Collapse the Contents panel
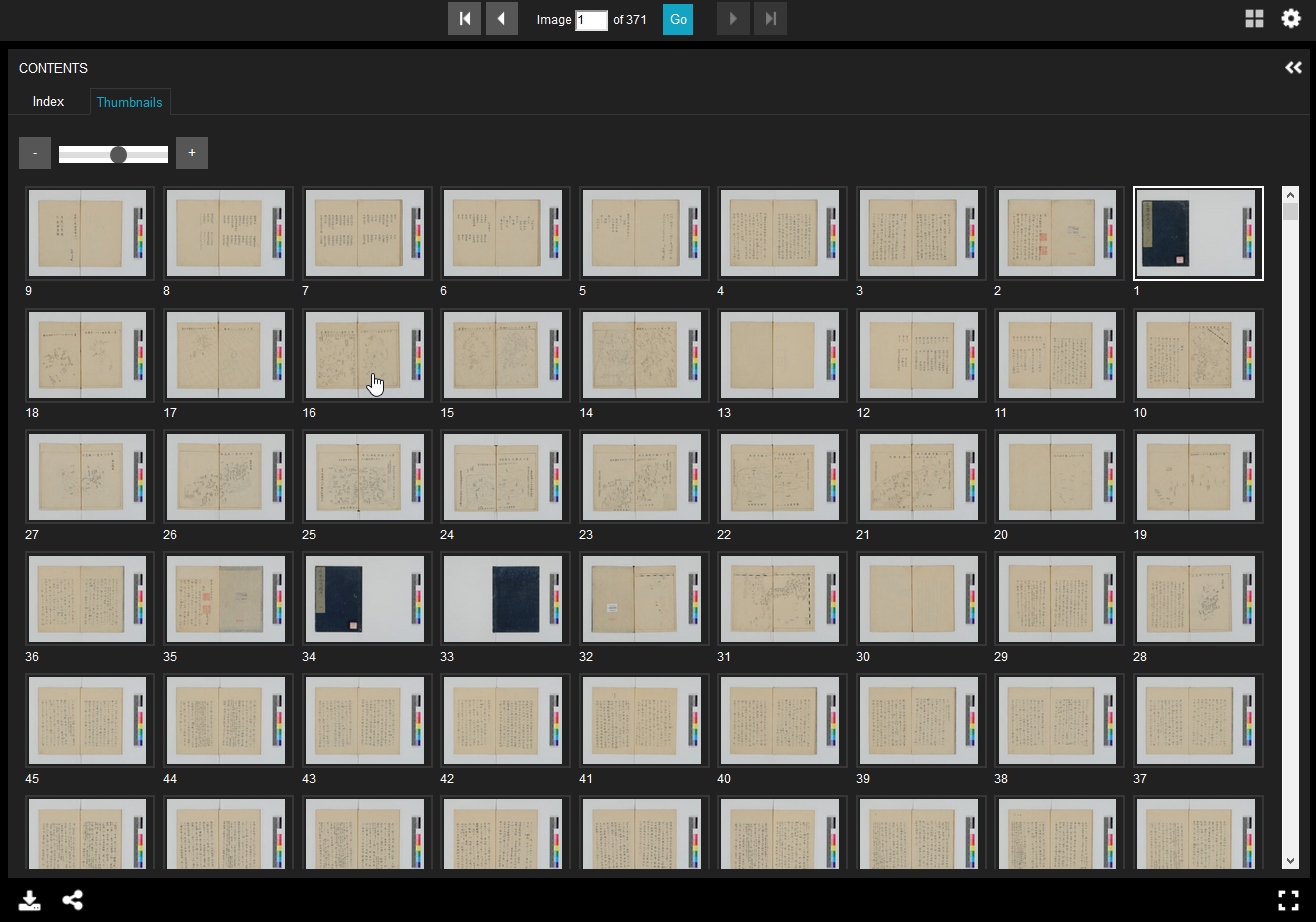The height and width of the screenshot is (922, 1316). [1293, 68]
